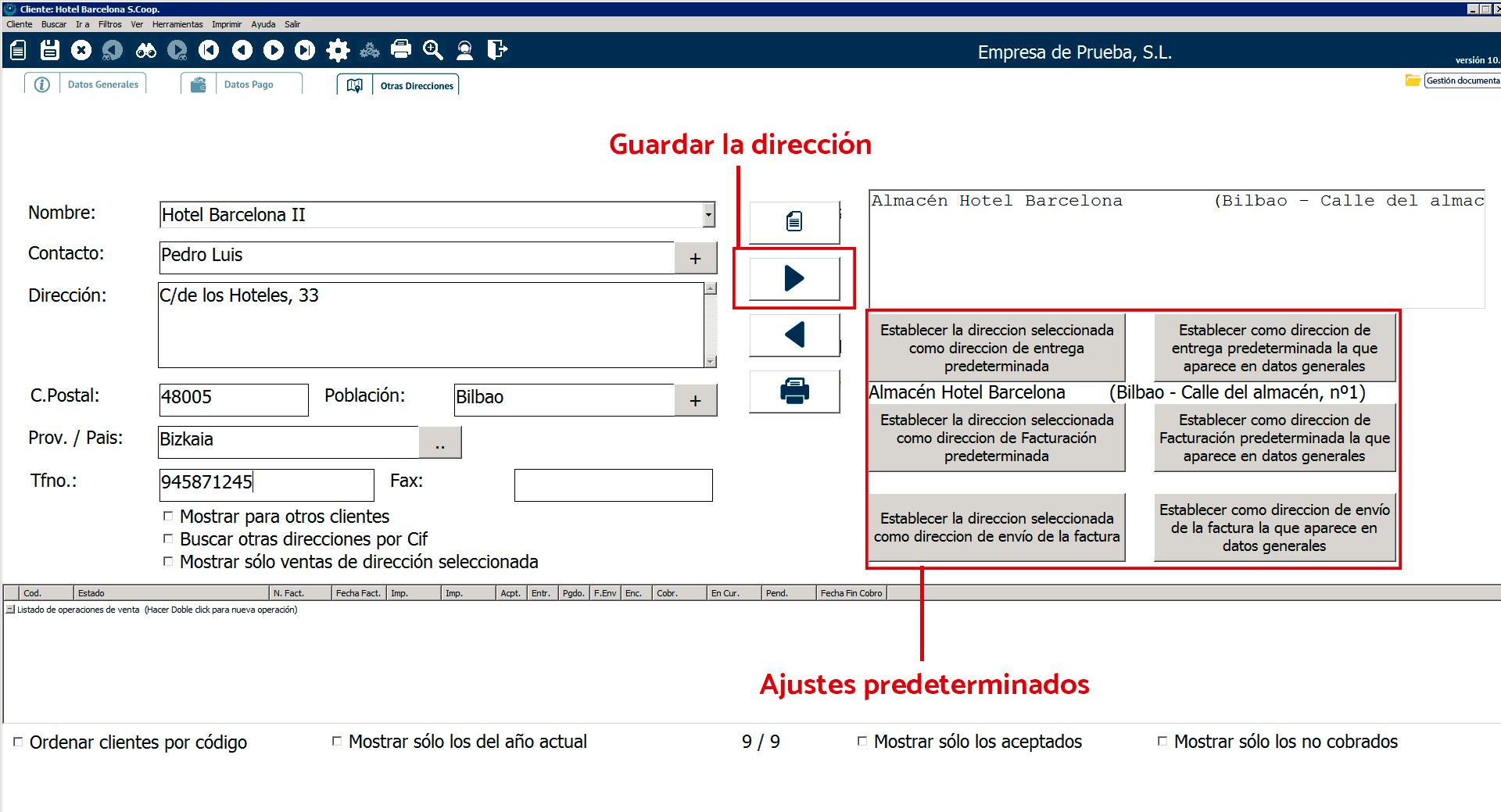Open the Herramientas menu
Image resolution: width=1501 pixels, height=812 pixels.
click(x=177, y=24)
